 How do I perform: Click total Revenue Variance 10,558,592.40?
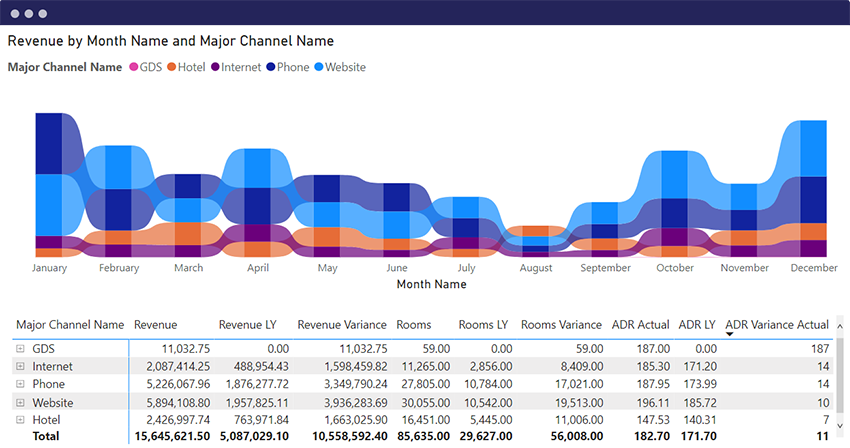coord(350,436)
